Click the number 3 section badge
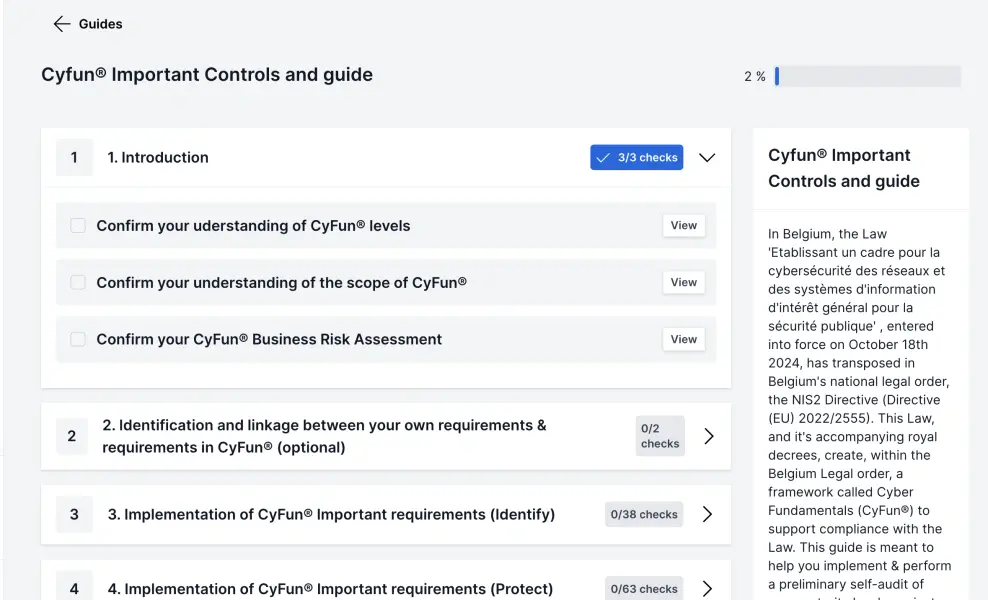The image size is (988, 600). [x=74, y=515]
